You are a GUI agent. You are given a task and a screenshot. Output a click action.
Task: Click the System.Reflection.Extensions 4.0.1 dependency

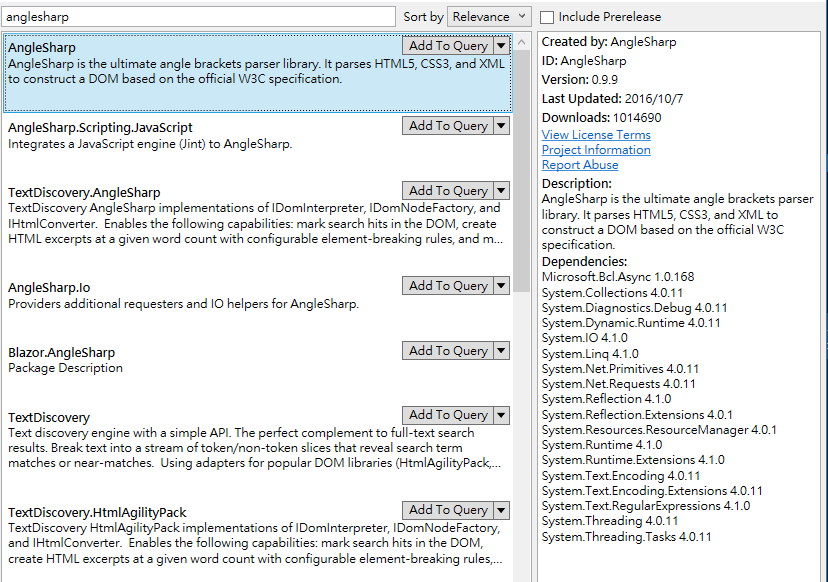point(637,415)
